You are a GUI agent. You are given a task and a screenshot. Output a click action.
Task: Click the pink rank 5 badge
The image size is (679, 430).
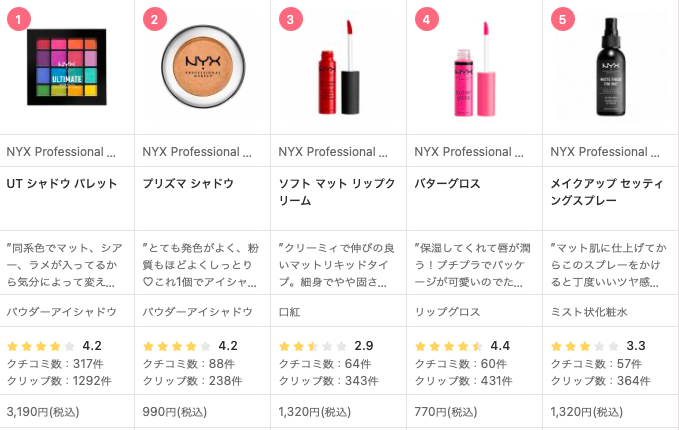click(563, 19)
